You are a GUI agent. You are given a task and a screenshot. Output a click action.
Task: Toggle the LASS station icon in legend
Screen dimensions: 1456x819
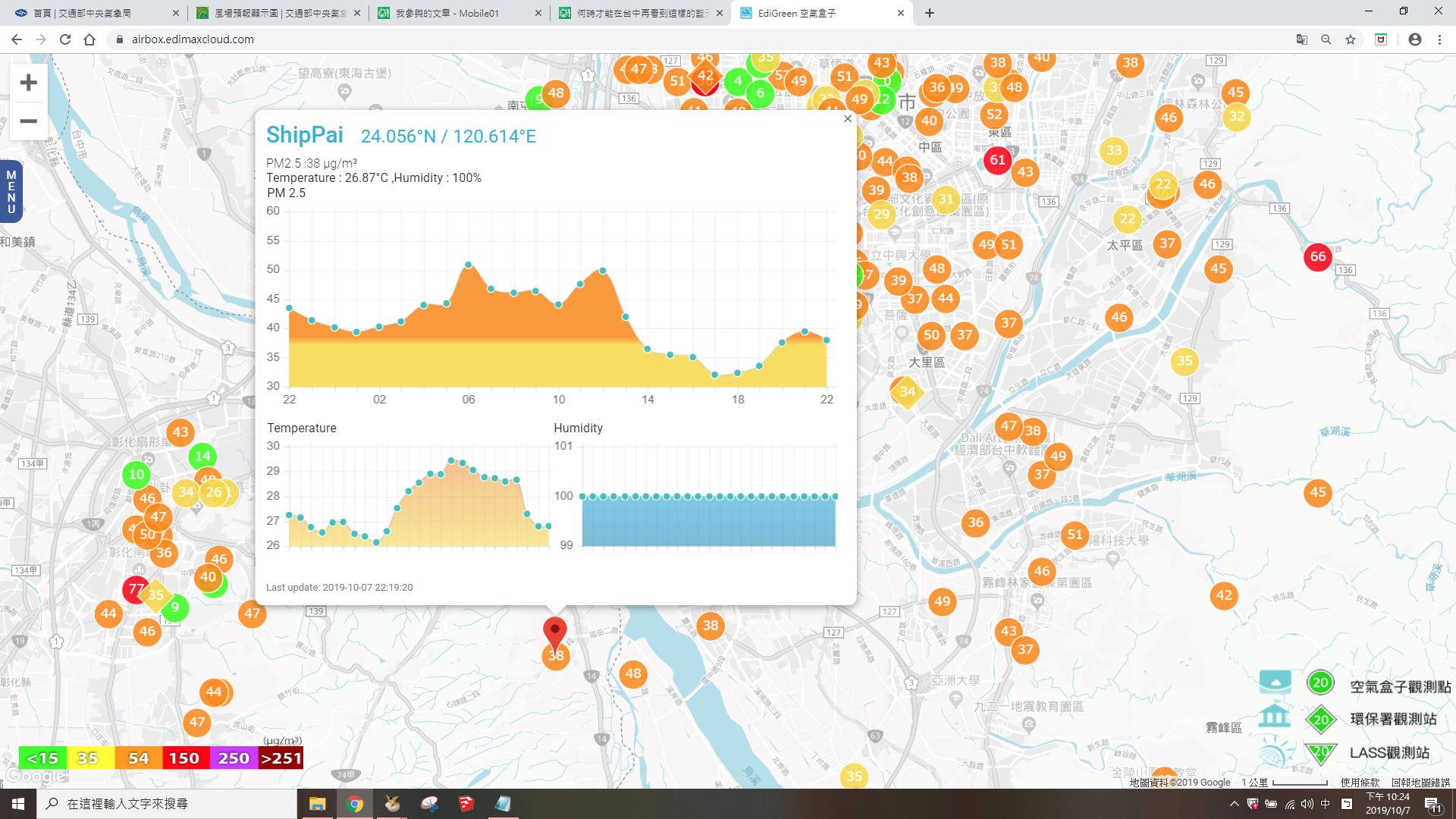[x=1275, y=752]
